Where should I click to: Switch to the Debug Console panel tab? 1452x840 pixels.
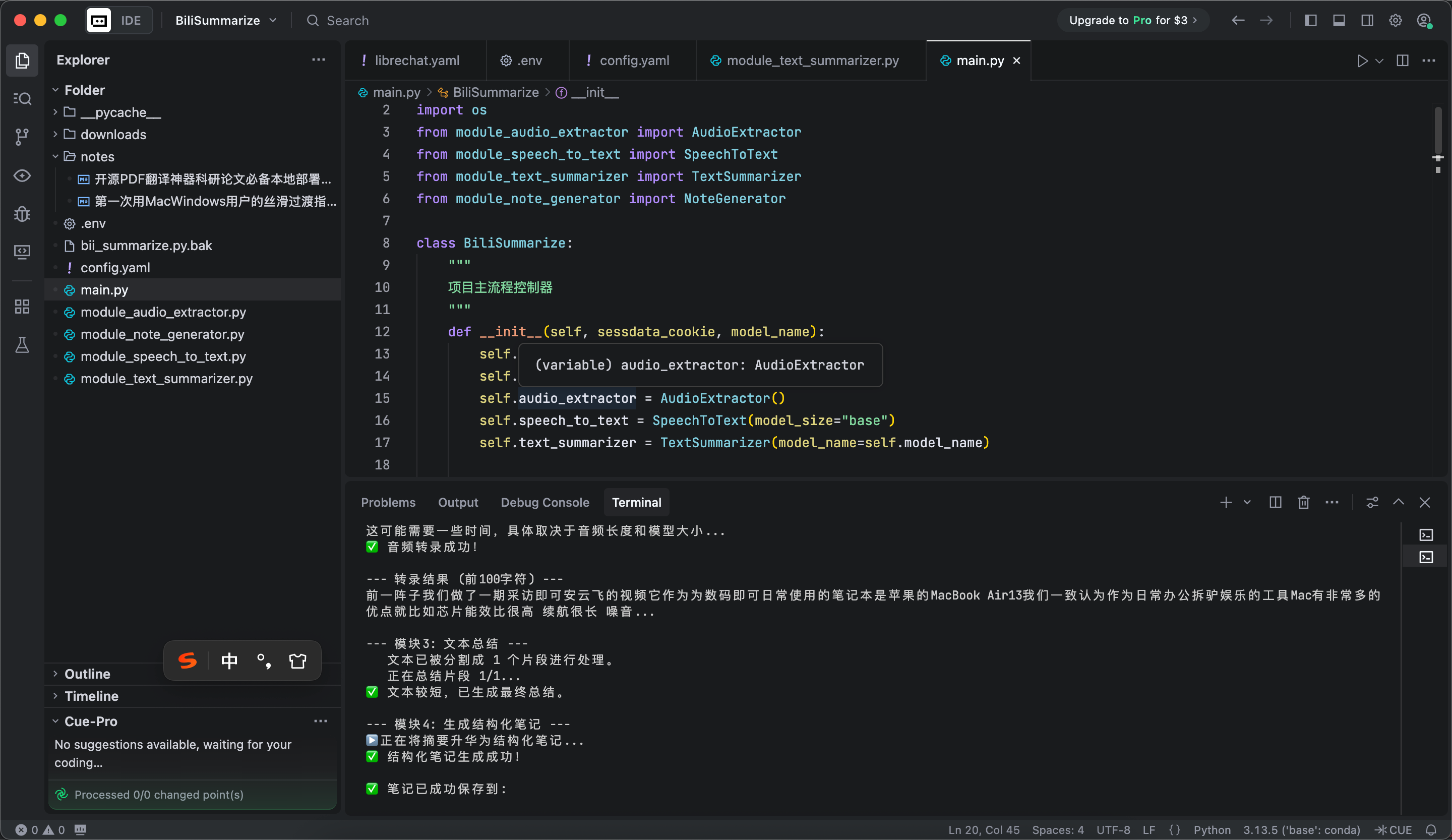[x=544, y=502]
